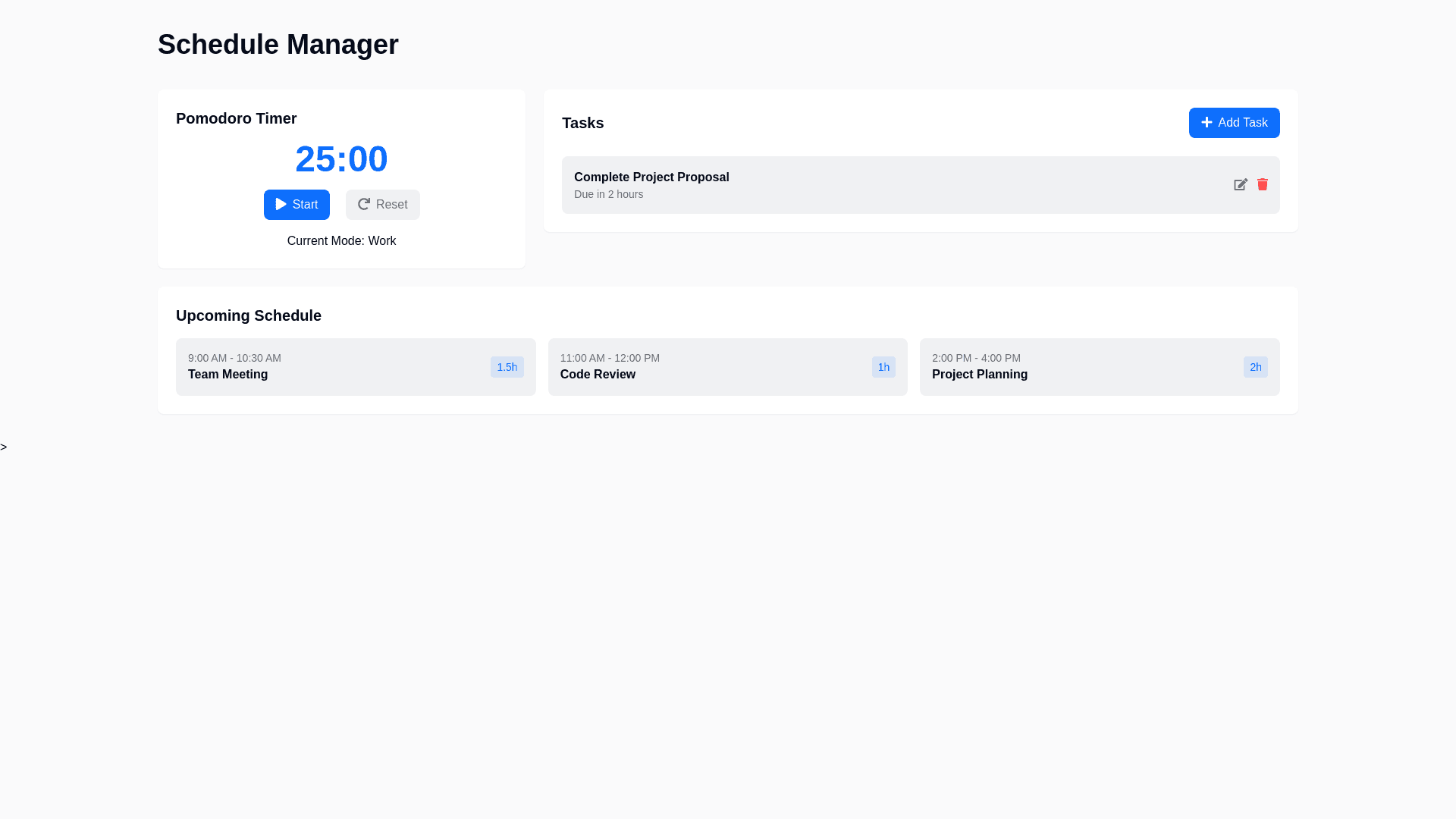Click the 1.5h duration badge
Viewport: 1456px width, 819px height.
(x=507, y=367)
